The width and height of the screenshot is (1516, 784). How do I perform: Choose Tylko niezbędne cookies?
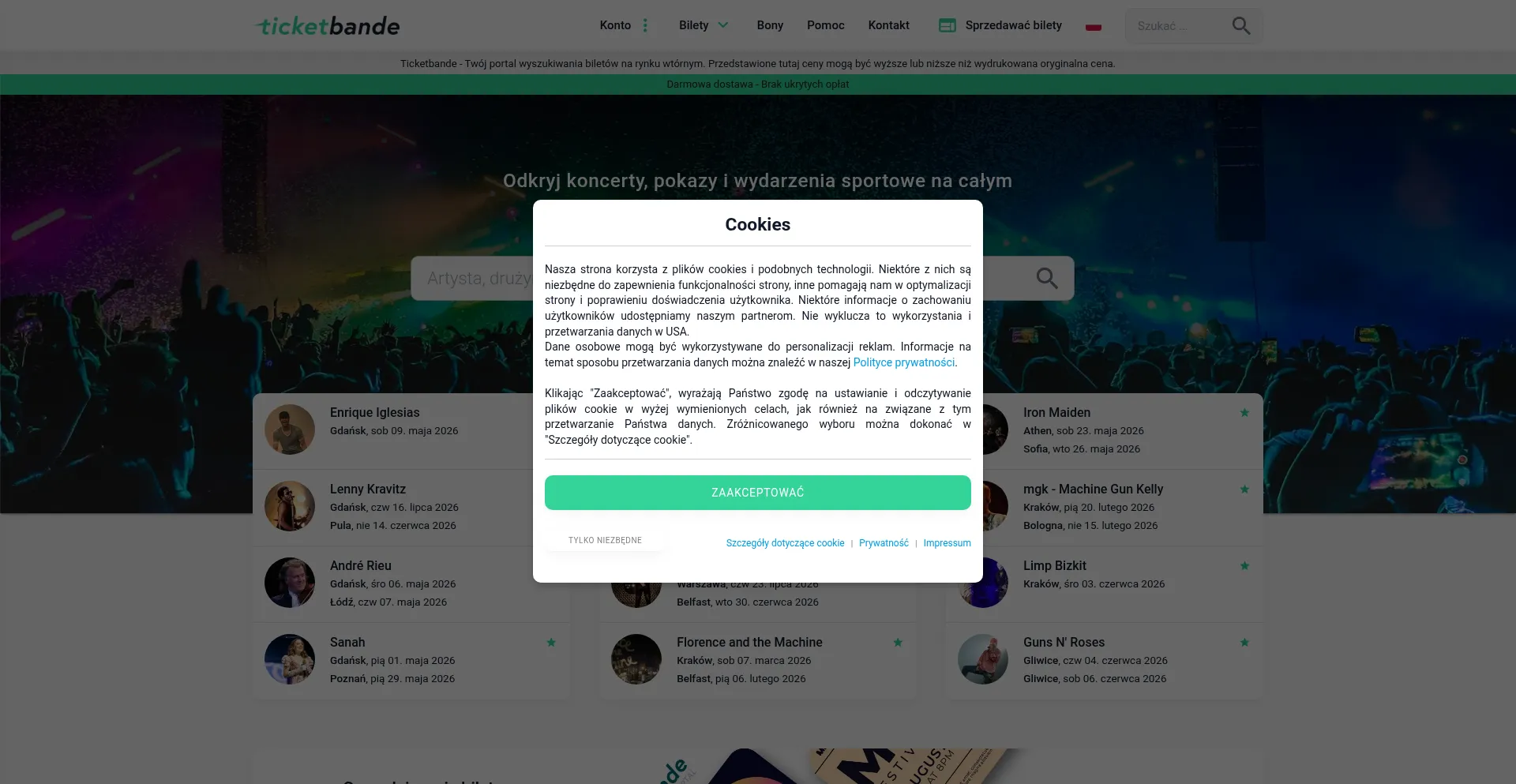tap(605, 541)
